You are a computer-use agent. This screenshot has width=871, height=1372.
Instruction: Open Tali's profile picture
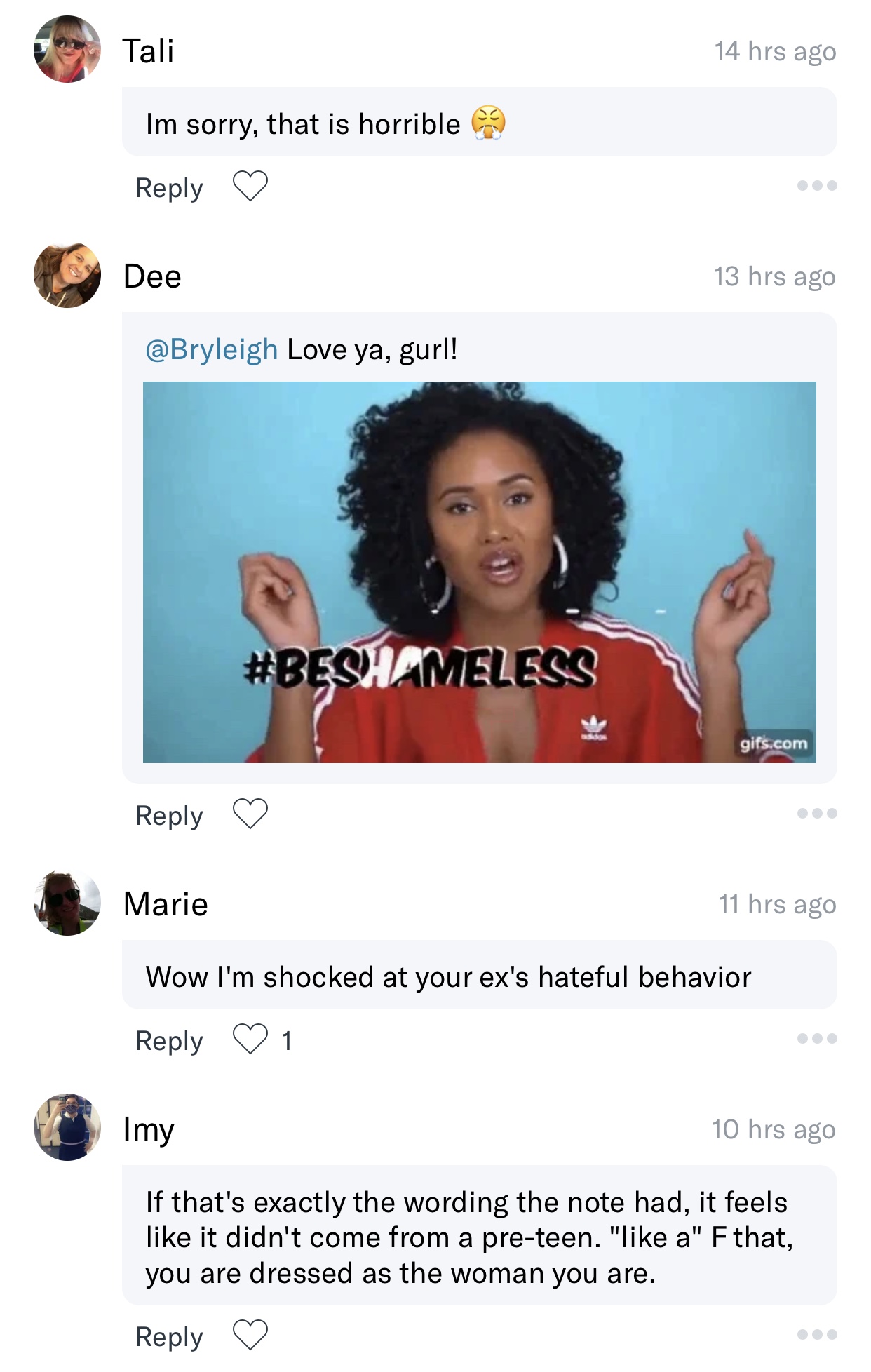67,50
